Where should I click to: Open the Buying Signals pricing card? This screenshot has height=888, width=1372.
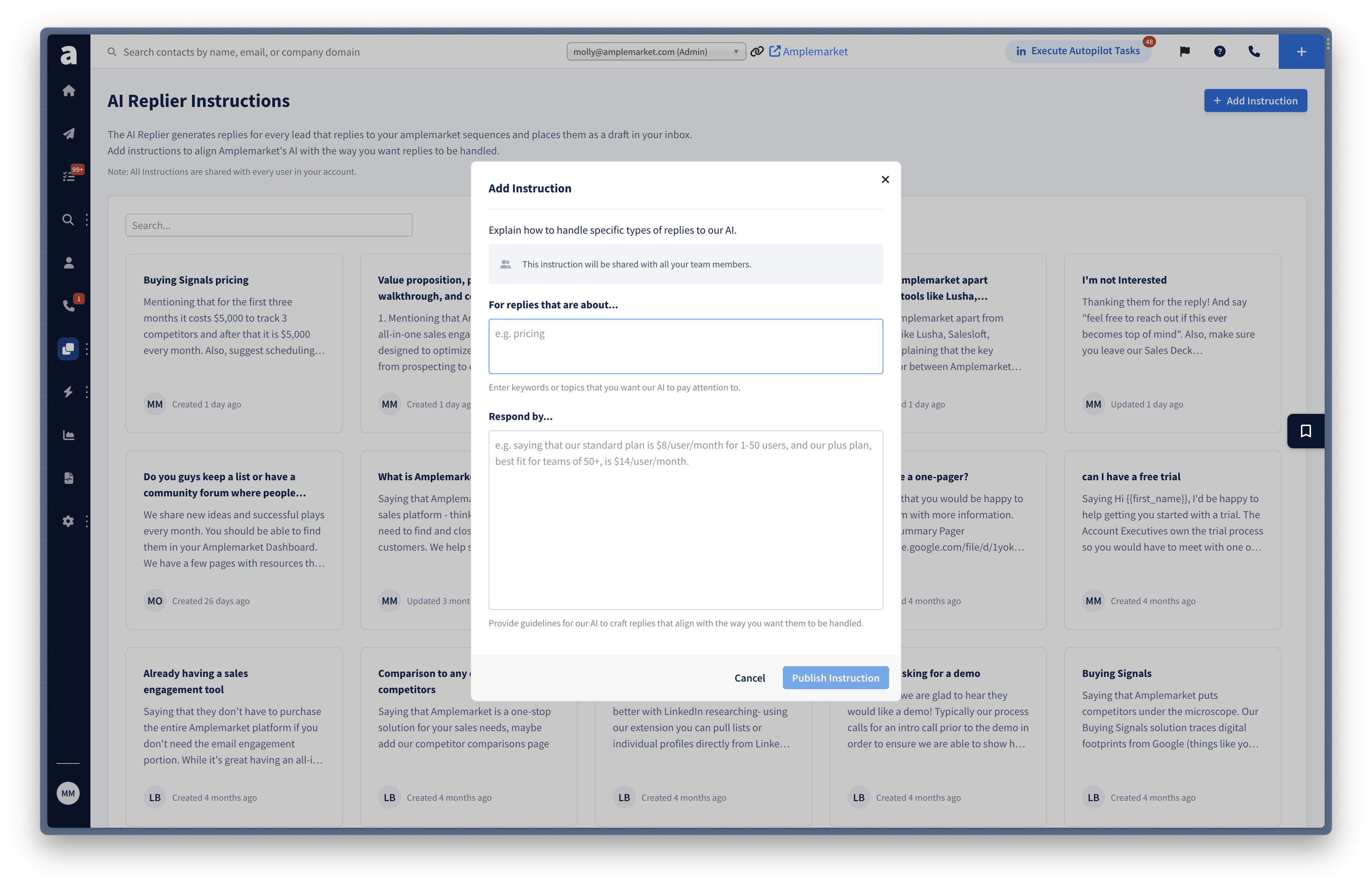pos(234,343)
